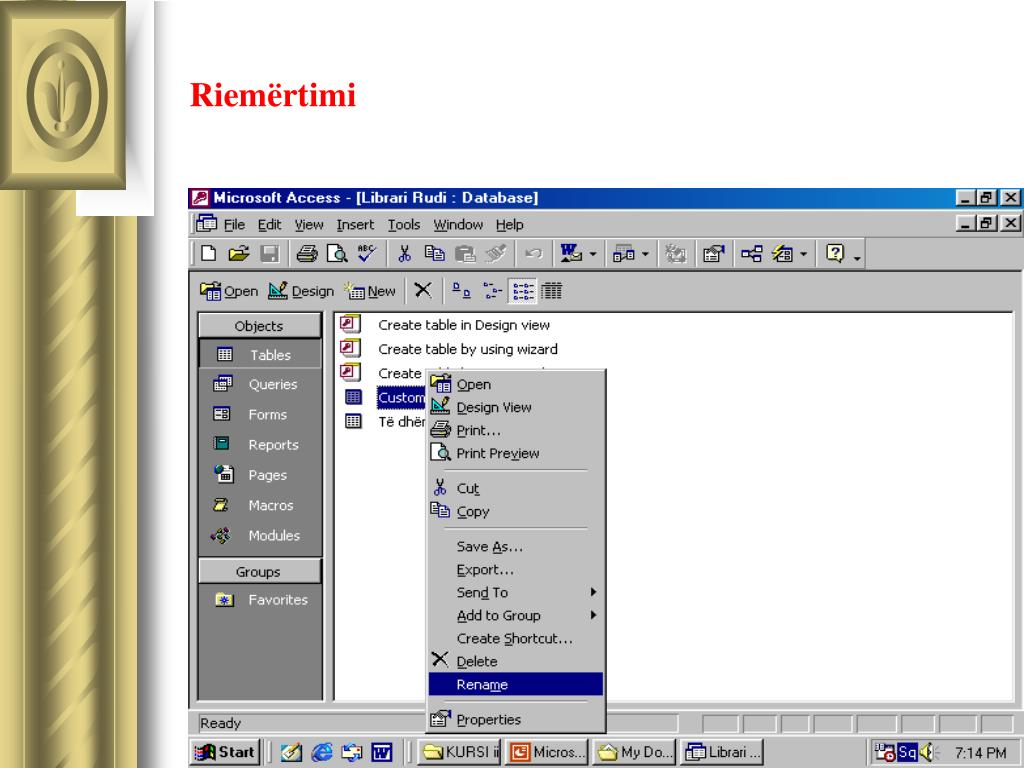Expand the Add to Group submenu arrow

593,615
